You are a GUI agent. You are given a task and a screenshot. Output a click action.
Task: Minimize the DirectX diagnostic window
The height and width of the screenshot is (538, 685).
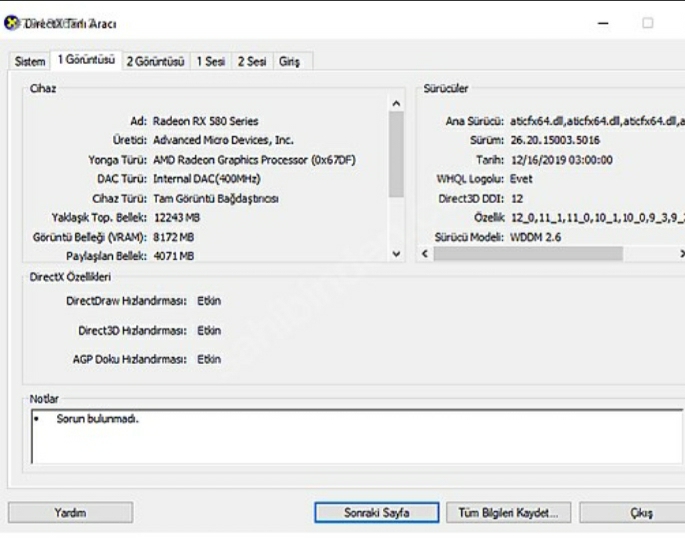[x=603, y=23]
